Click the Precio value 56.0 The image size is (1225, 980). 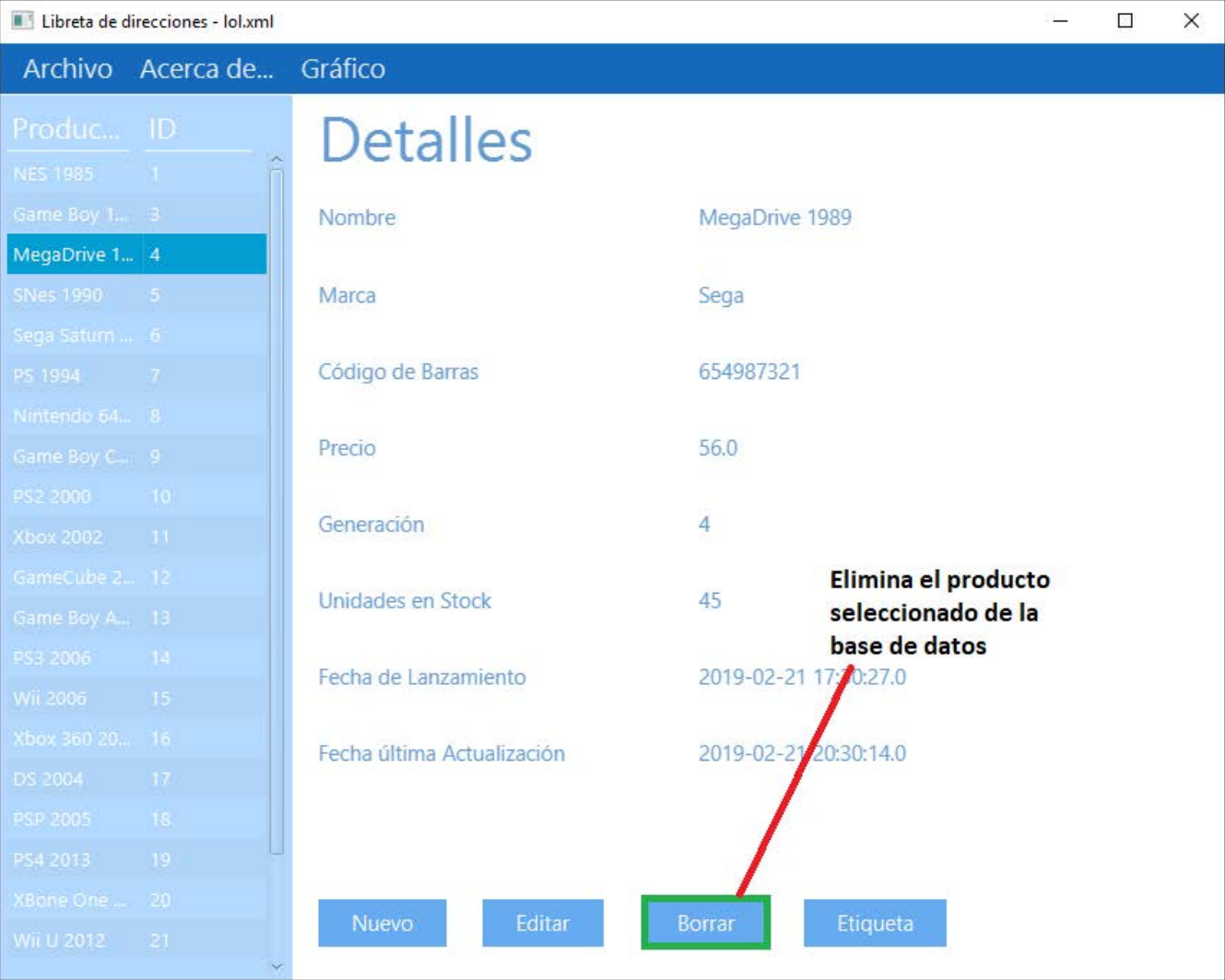tap(718, 448)
